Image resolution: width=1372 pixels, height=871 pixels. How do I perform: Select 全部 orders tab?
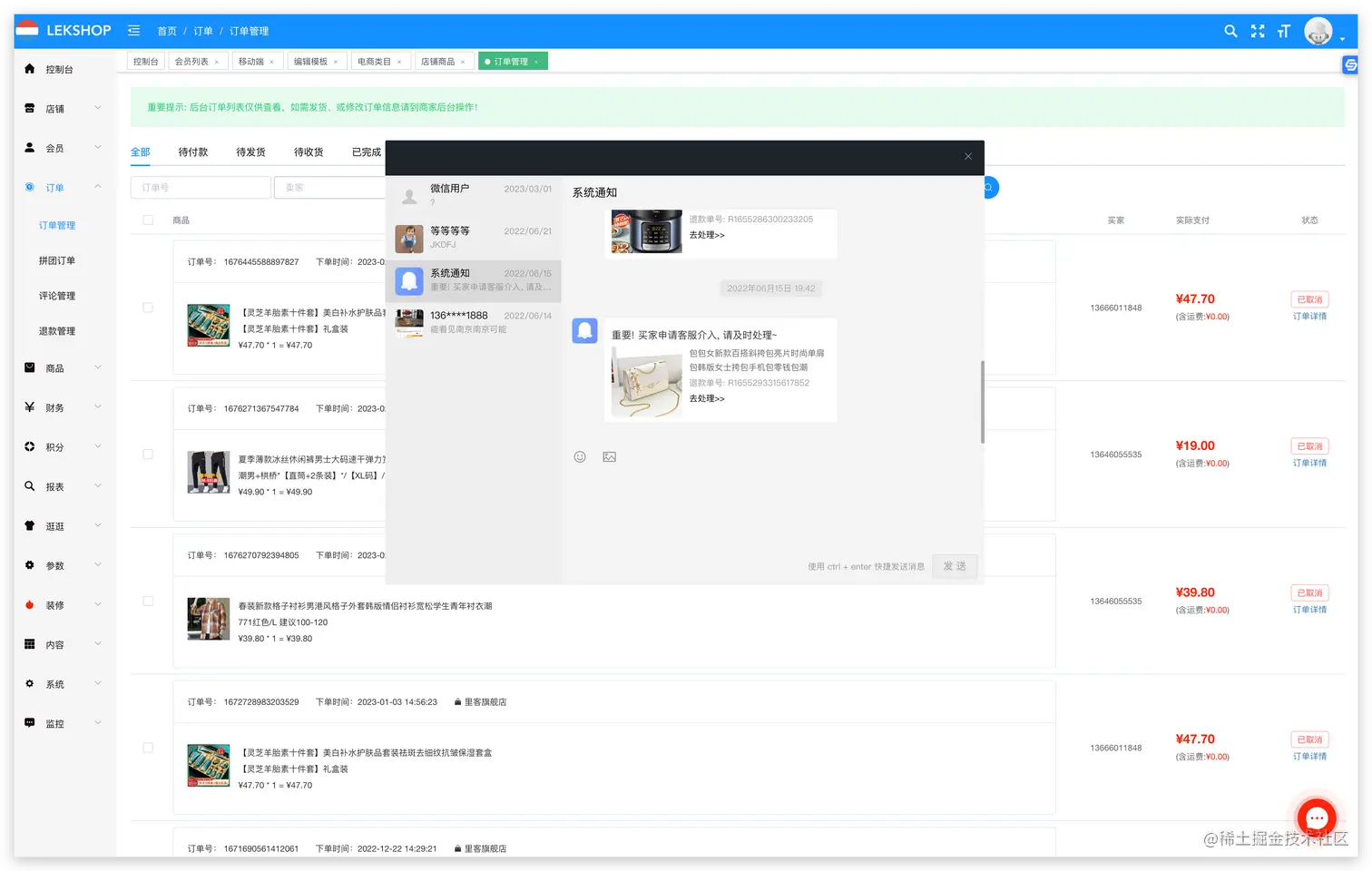[141, 152]
